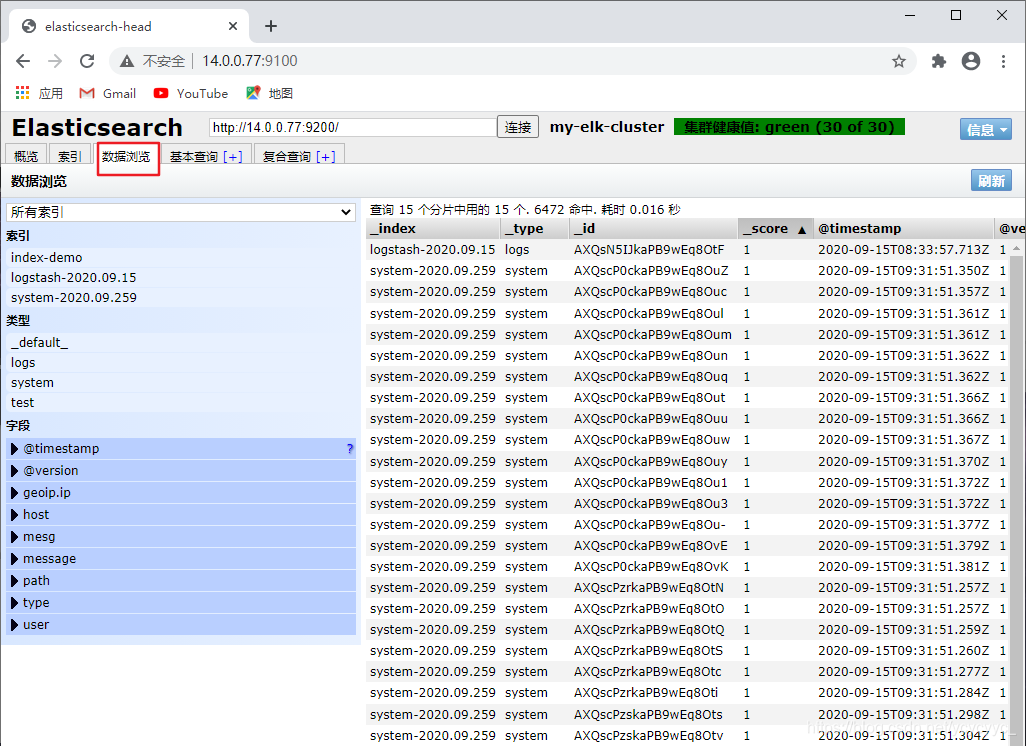Expand the mesg field
1026x746 pixels.
[x=14, y=537]
